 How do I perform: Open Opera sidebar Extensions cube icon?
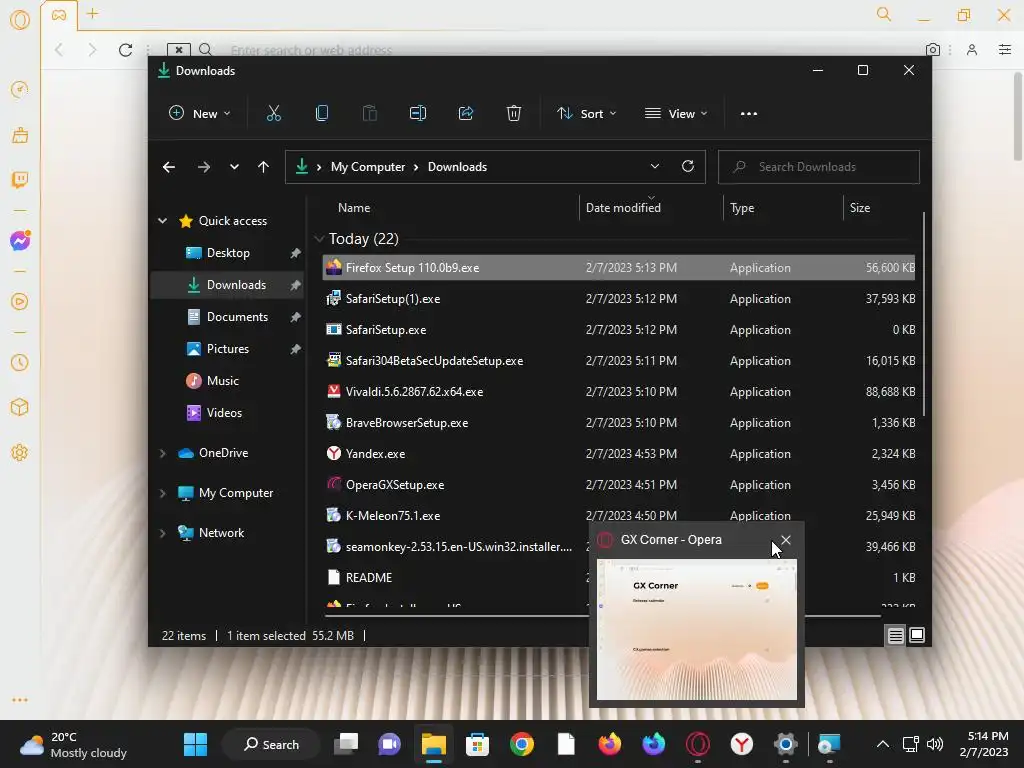[20, 408]
